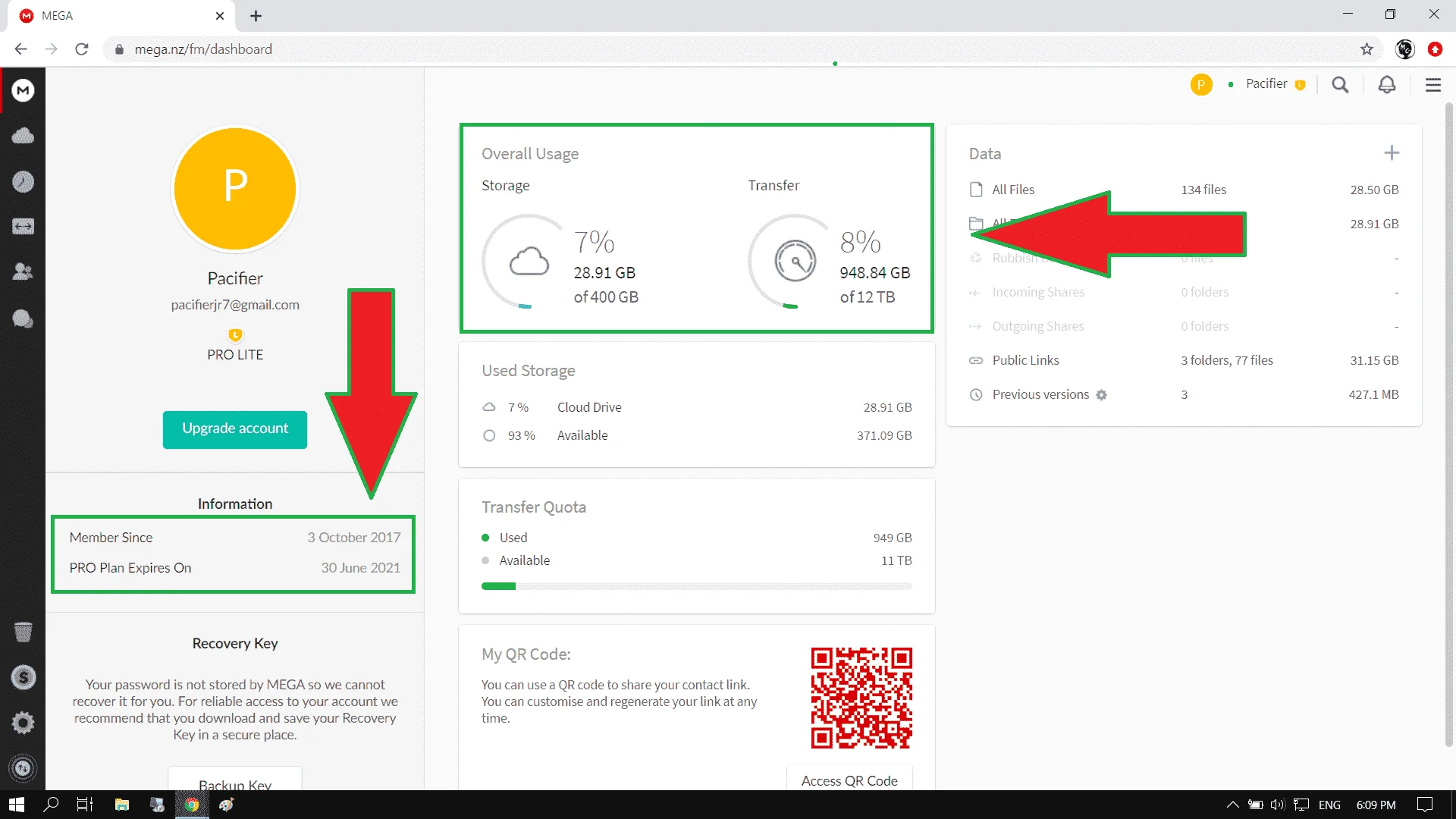Click the Access QR Code button
1456x819 pixels.
click(x=849, y=780)
